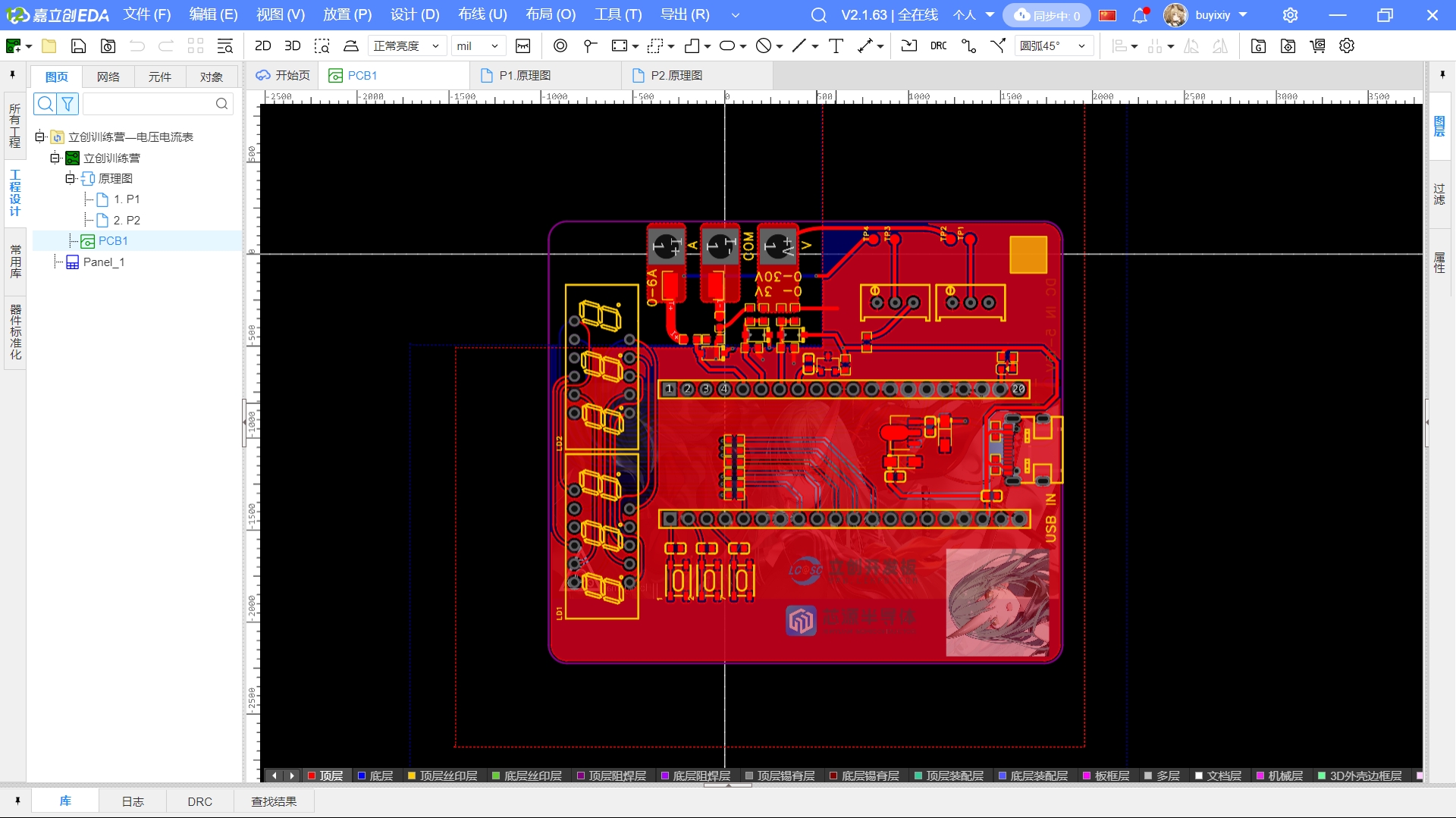Select the text tool
The image size is (1456, 818).
tap(836, 46)
